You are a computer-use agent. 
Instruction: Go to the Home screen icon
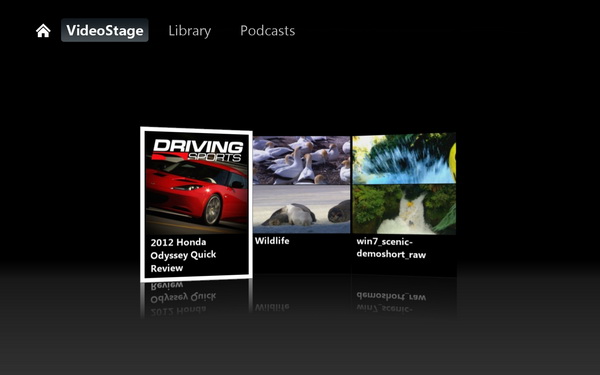(43, 31)
